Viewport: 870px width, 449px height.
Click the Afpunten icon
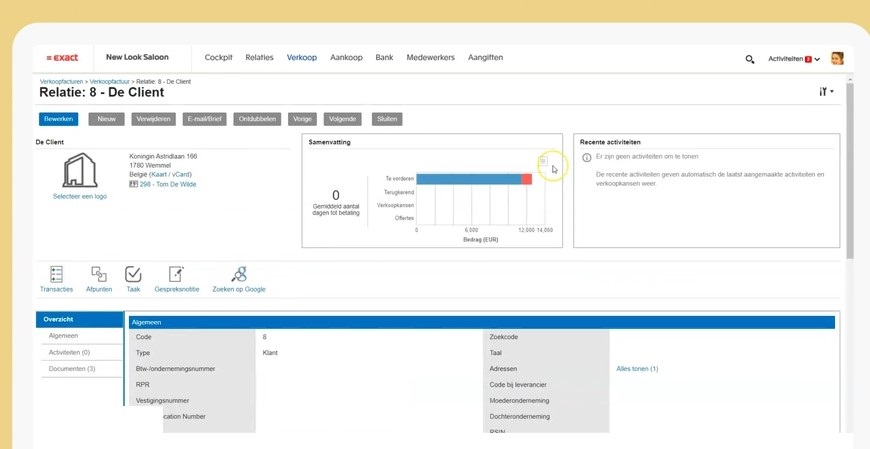coord(99,274)
